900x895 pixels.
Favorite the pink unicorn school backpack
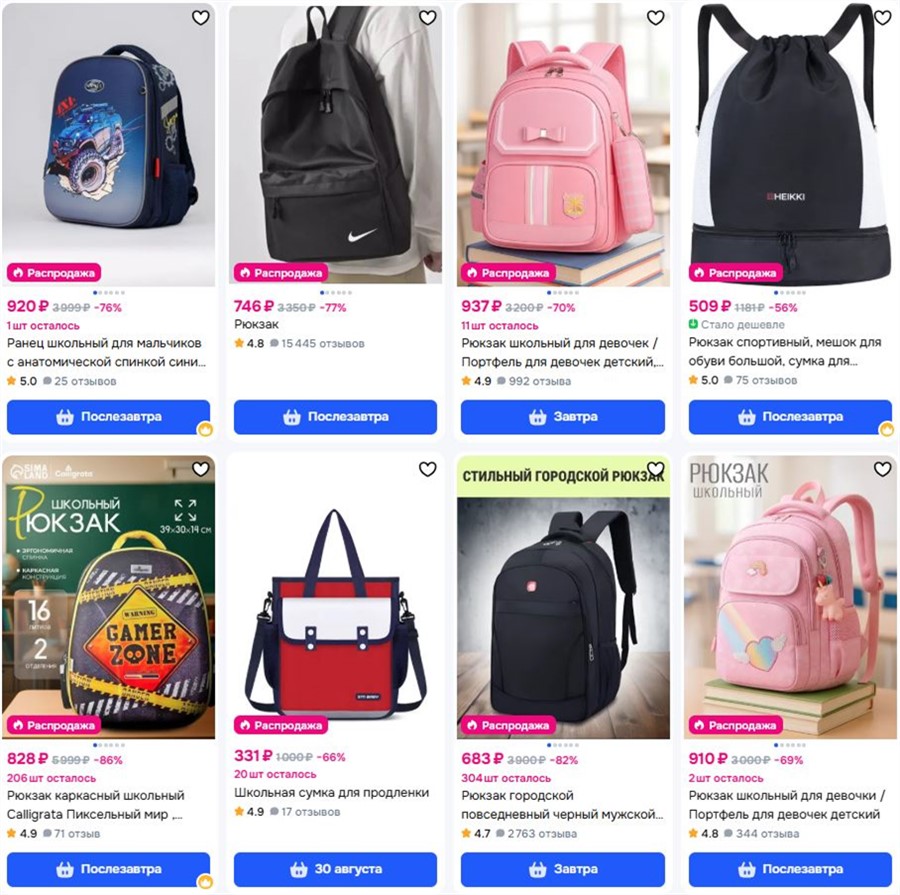click(x=882, y=469)
